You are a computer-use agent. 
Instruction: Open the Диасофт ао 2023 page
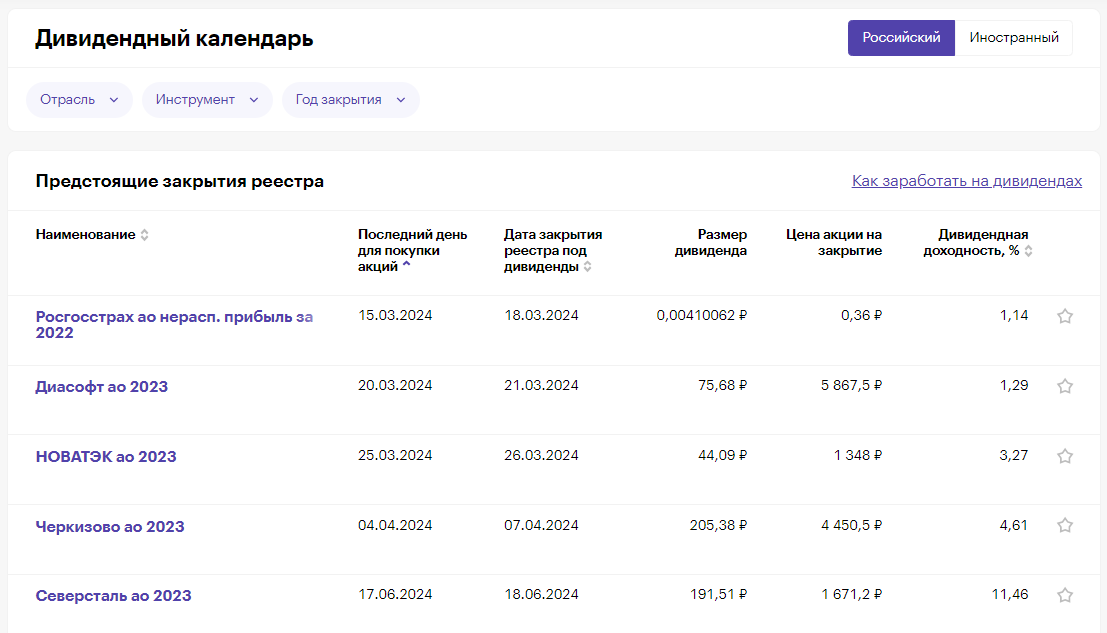click(x=102, y=387)
